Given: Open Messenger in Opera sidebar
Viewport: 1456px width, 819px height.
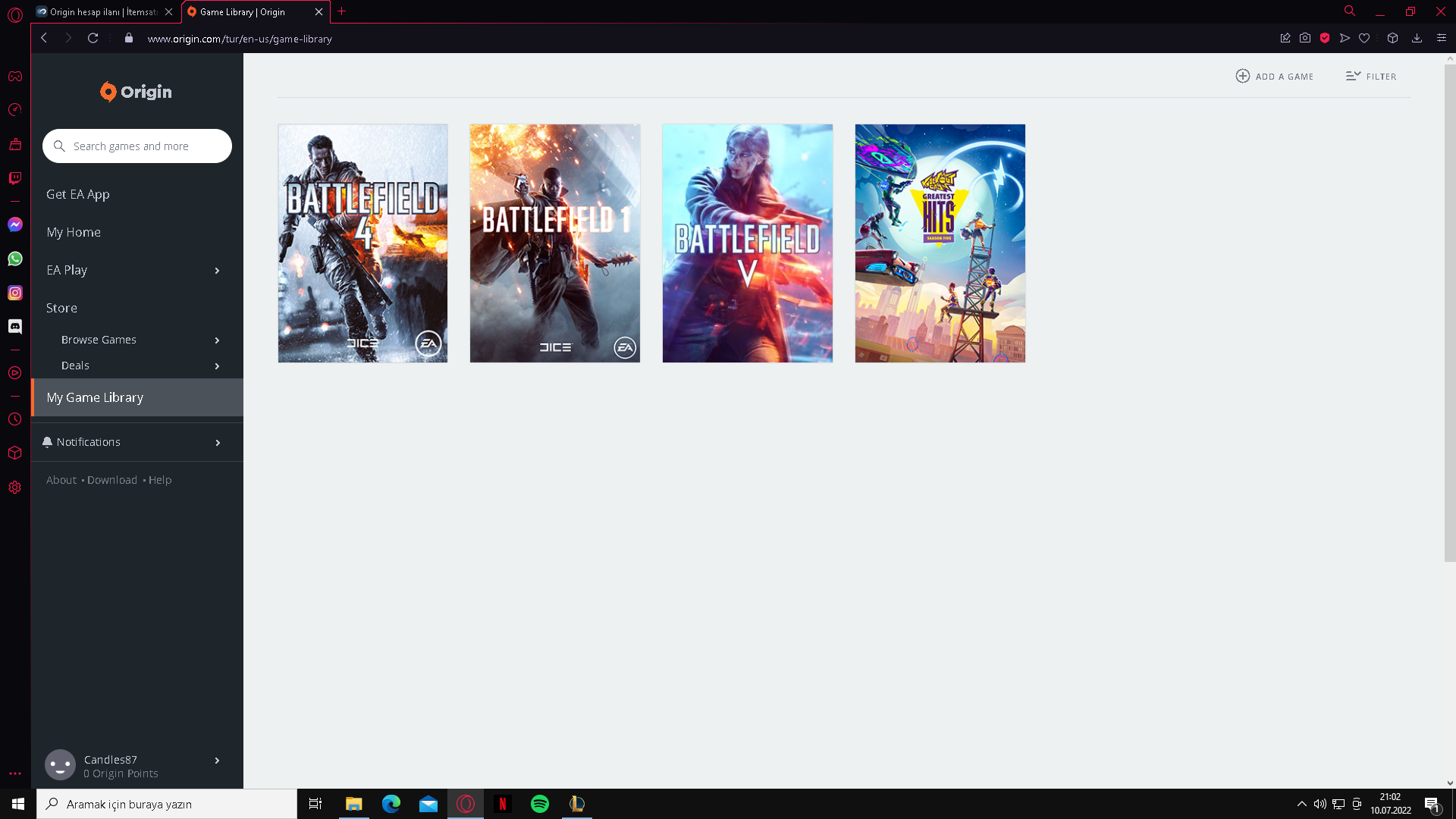Looking at the screenshot, I should pyautogui.click(x=15, y=224).
